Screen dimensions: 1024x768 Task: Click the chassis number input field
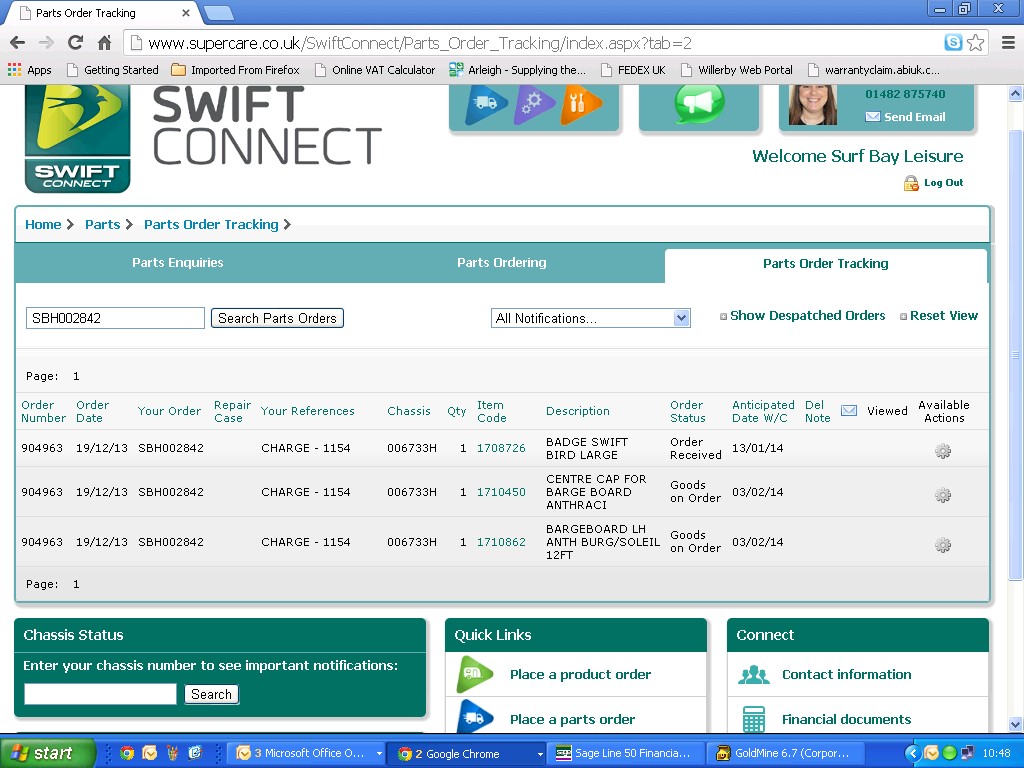coord(100,694)
